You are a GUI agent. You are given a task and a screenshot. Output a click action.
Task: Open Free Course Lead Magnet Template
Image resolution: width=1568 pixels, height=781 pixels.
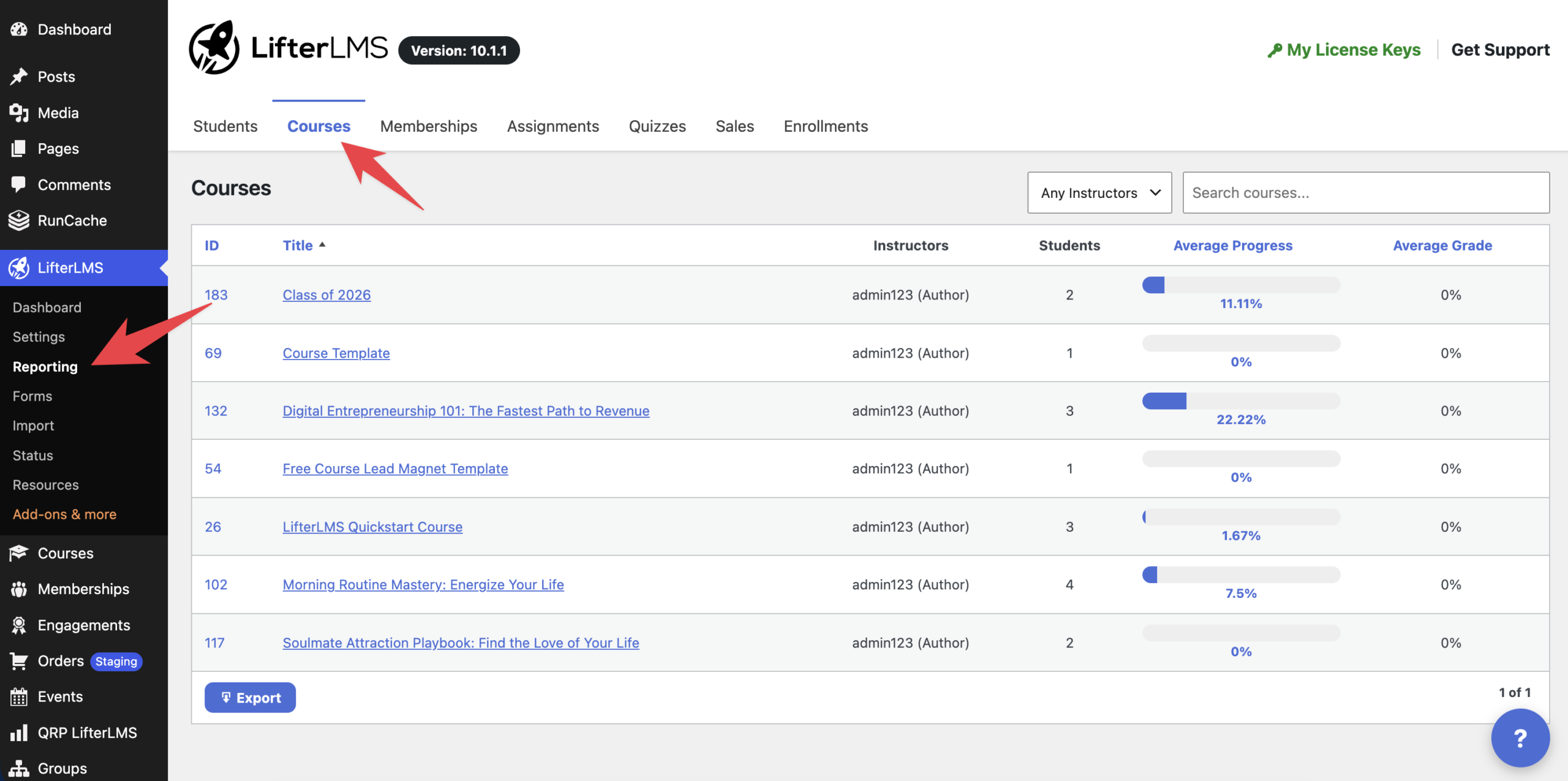[x=395, y=469]
